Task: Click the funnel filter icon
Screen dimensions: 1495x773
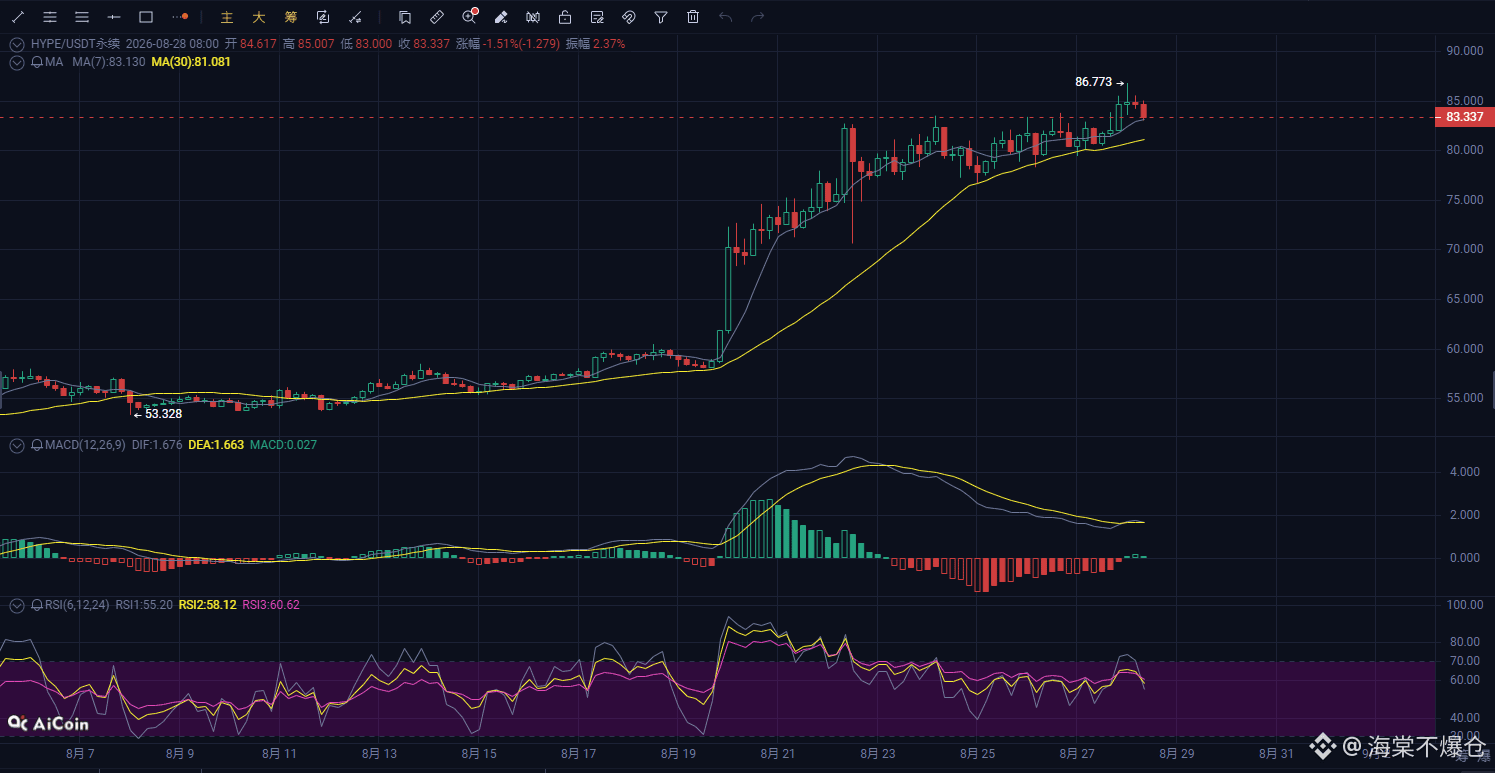Action: (661, 17)
